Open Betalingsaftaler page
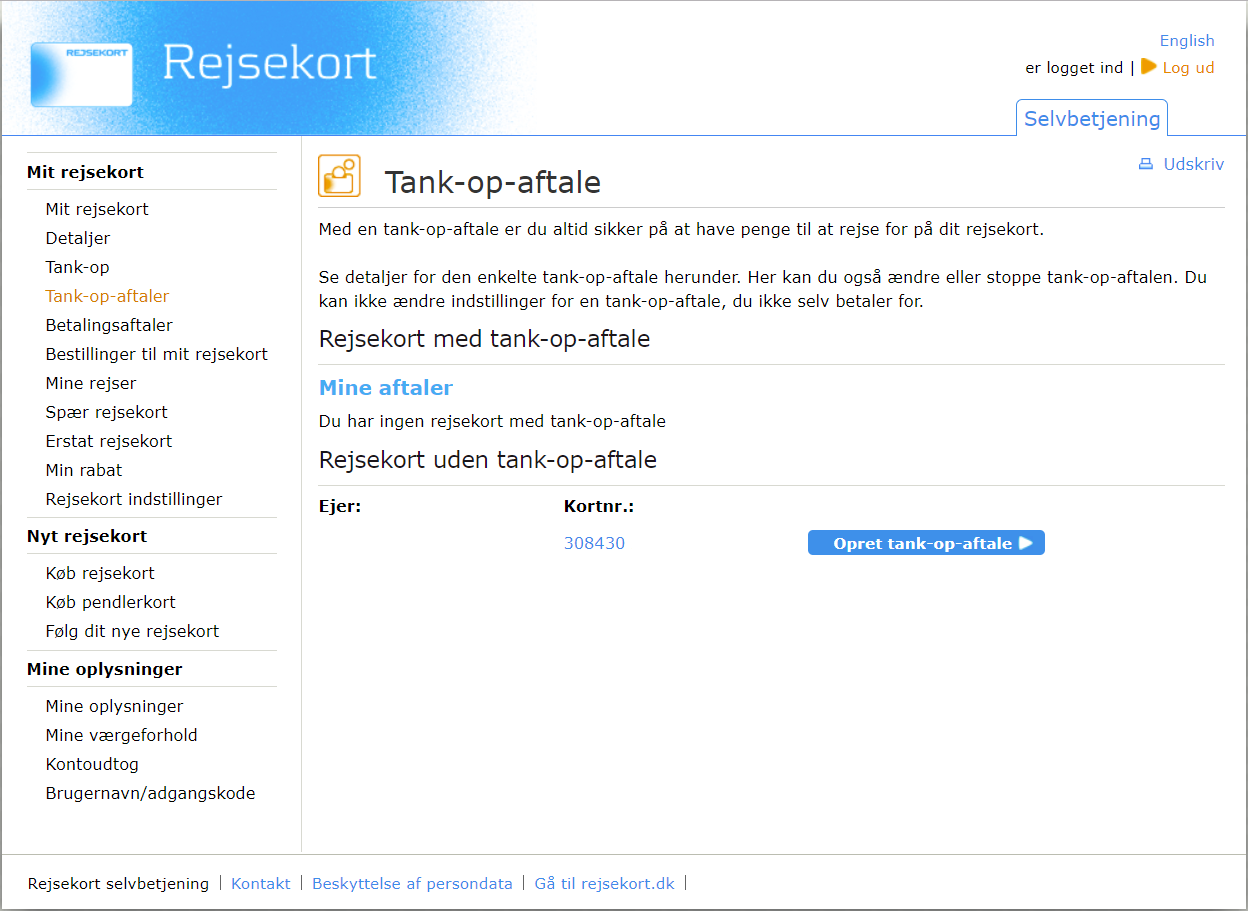 (109, 326)
